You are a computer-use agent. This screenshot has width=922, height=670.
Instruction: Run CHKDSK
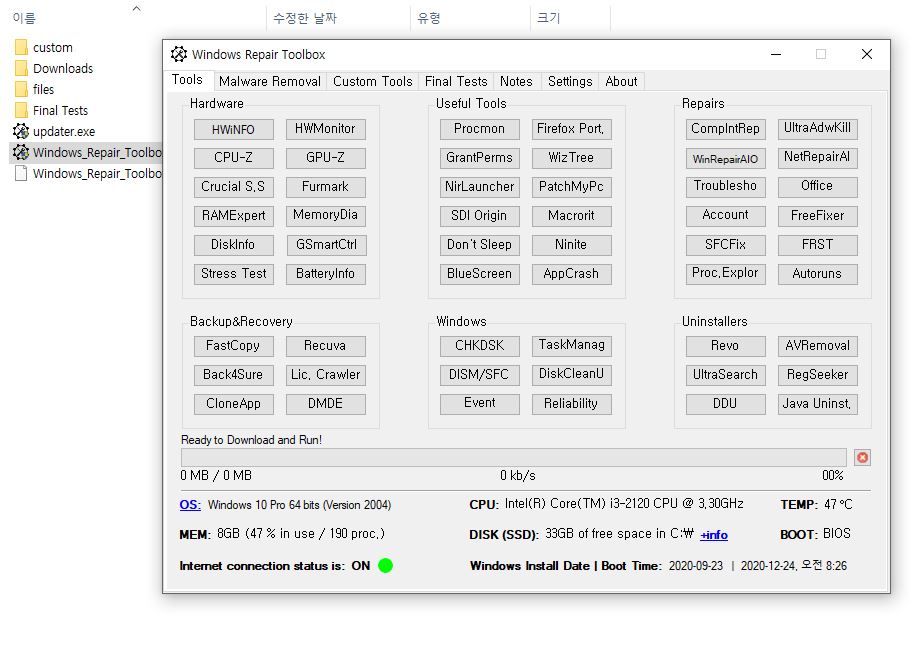[x=480, y=346]
